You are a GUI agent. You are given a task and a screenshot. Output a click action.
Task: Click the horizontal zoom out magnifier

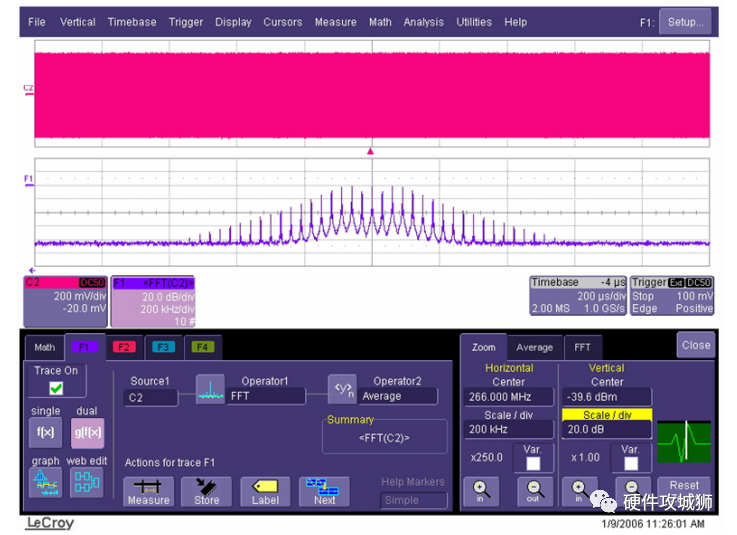pos(533,490)
